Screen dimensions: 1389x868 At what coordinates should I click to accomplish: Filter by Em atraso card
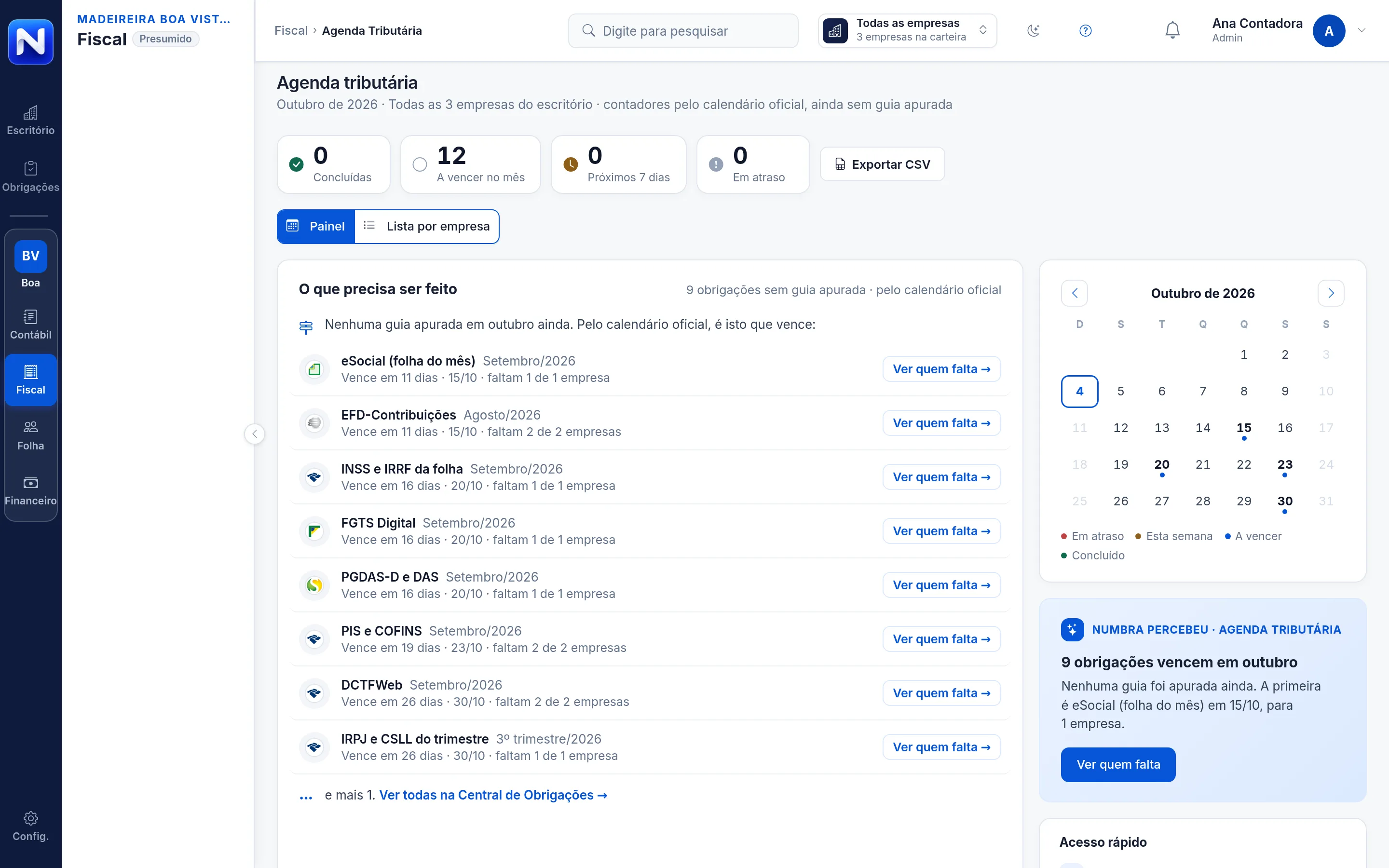pyautogui.click(x=752, y=164)
